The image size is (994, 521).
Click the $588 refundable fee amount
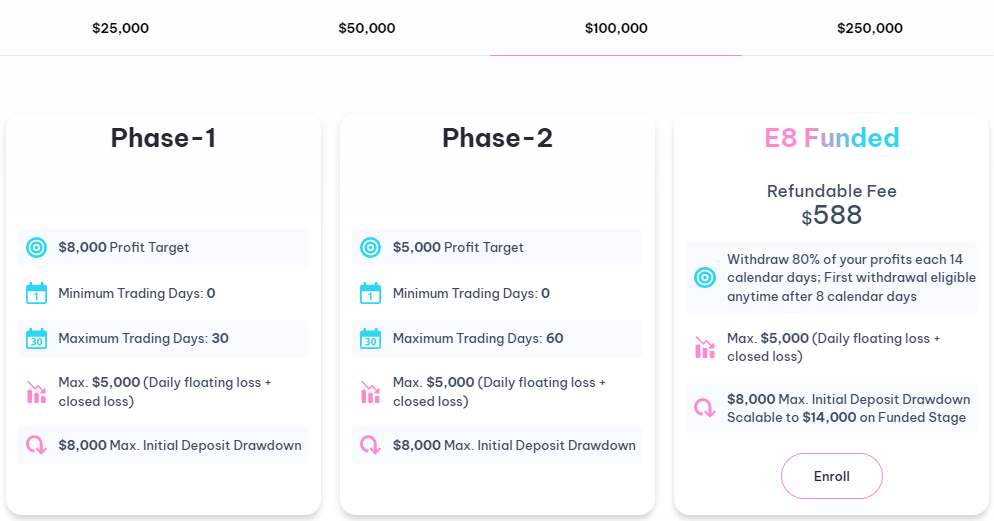[x=832, y=215]
